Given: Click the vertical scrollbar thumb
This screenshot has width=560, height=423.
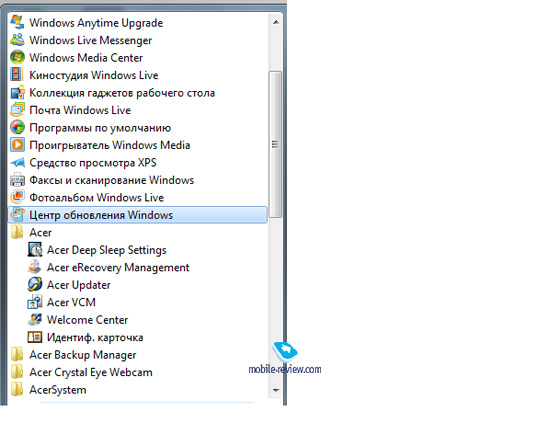Looking at the screenshot, I should tap(275, 144).
